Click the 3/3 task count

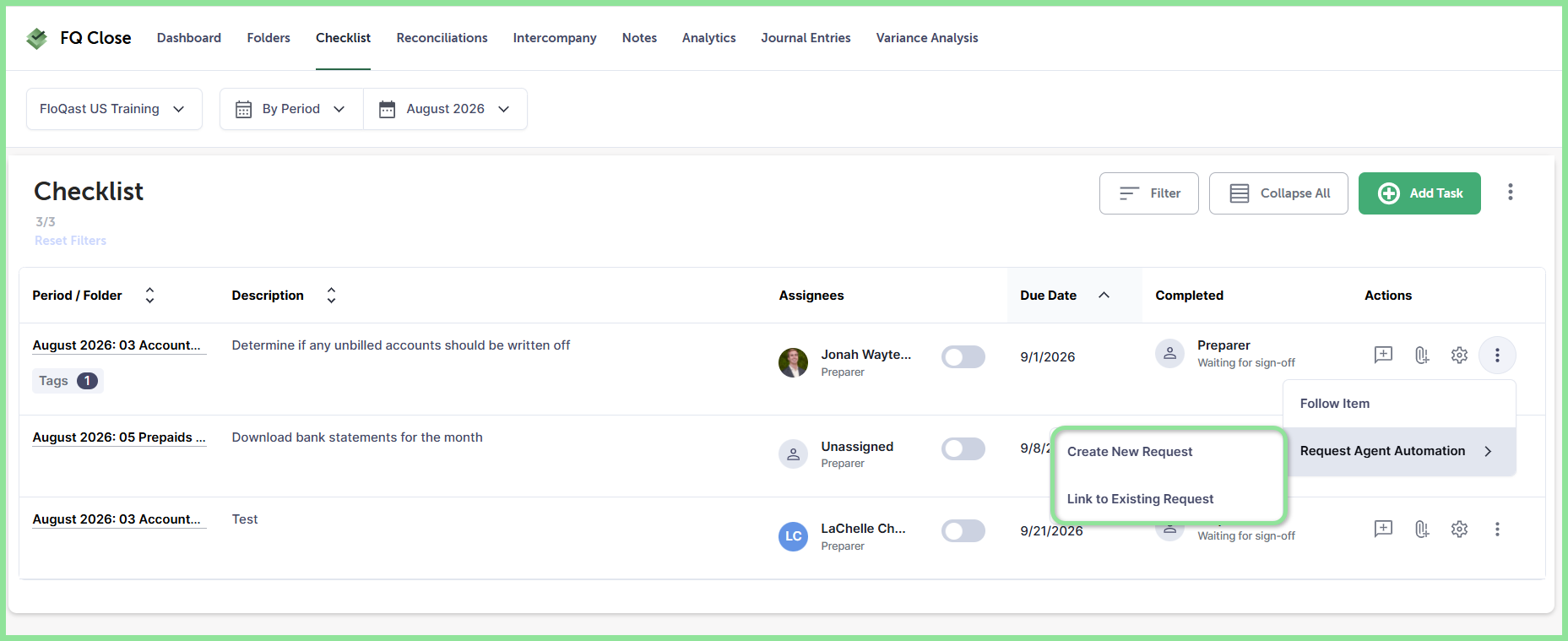pyautogui.click(x=46, y=222)
